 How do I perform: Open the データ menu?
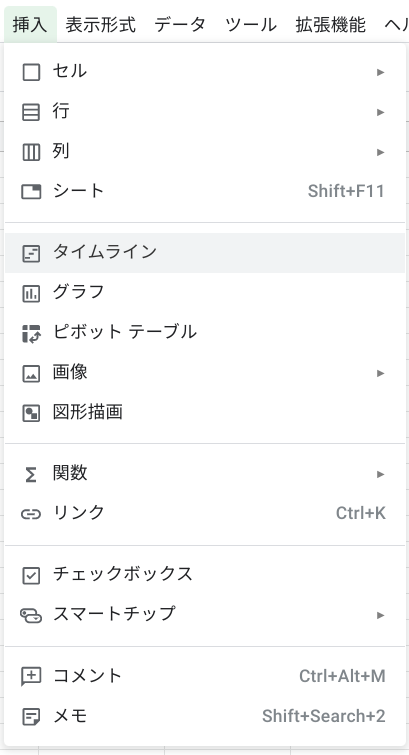tap(180, 25)
